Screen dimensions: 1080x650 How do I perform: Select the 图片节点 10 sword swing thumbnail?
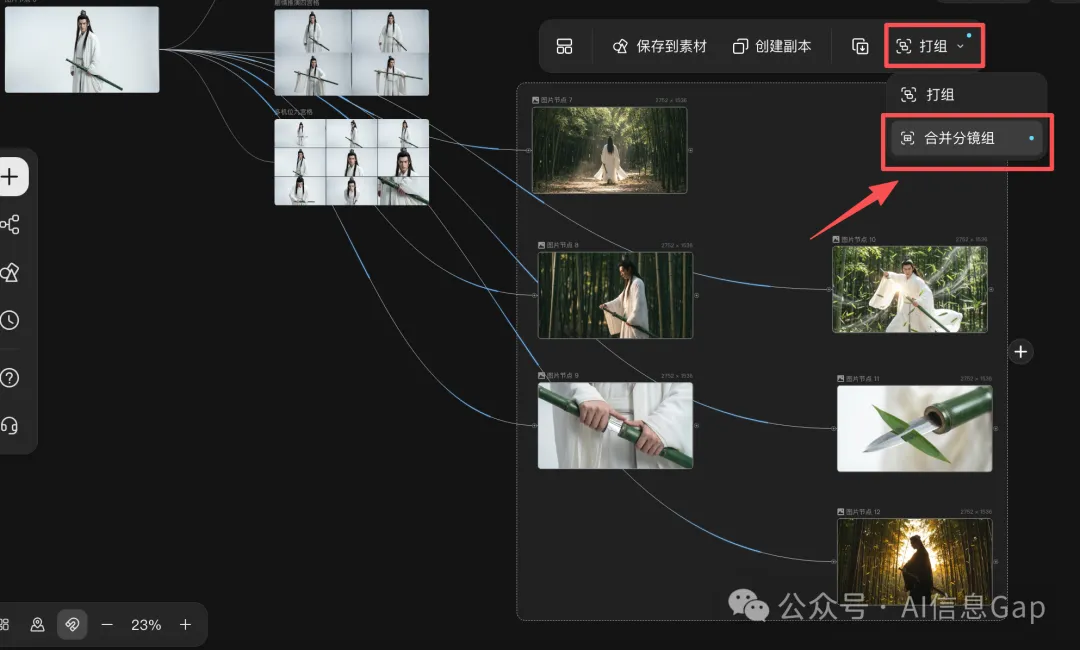tap(910, 289)
